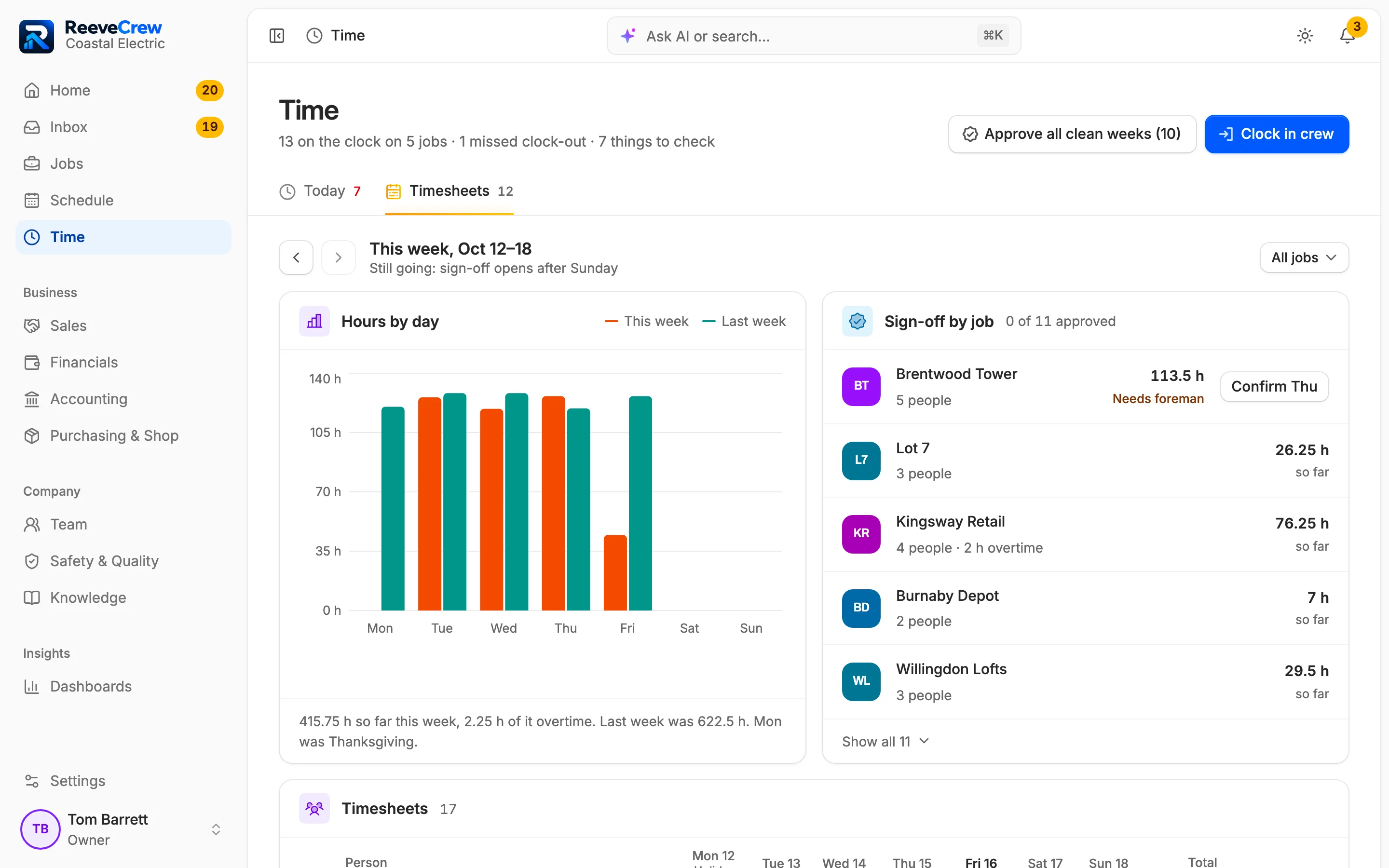Image resolution: width=1389 pixels, height=868 pixels.
Task: Toggle light theme with the sun icon
Action: pyautogui.click(x=1305, y=36)
